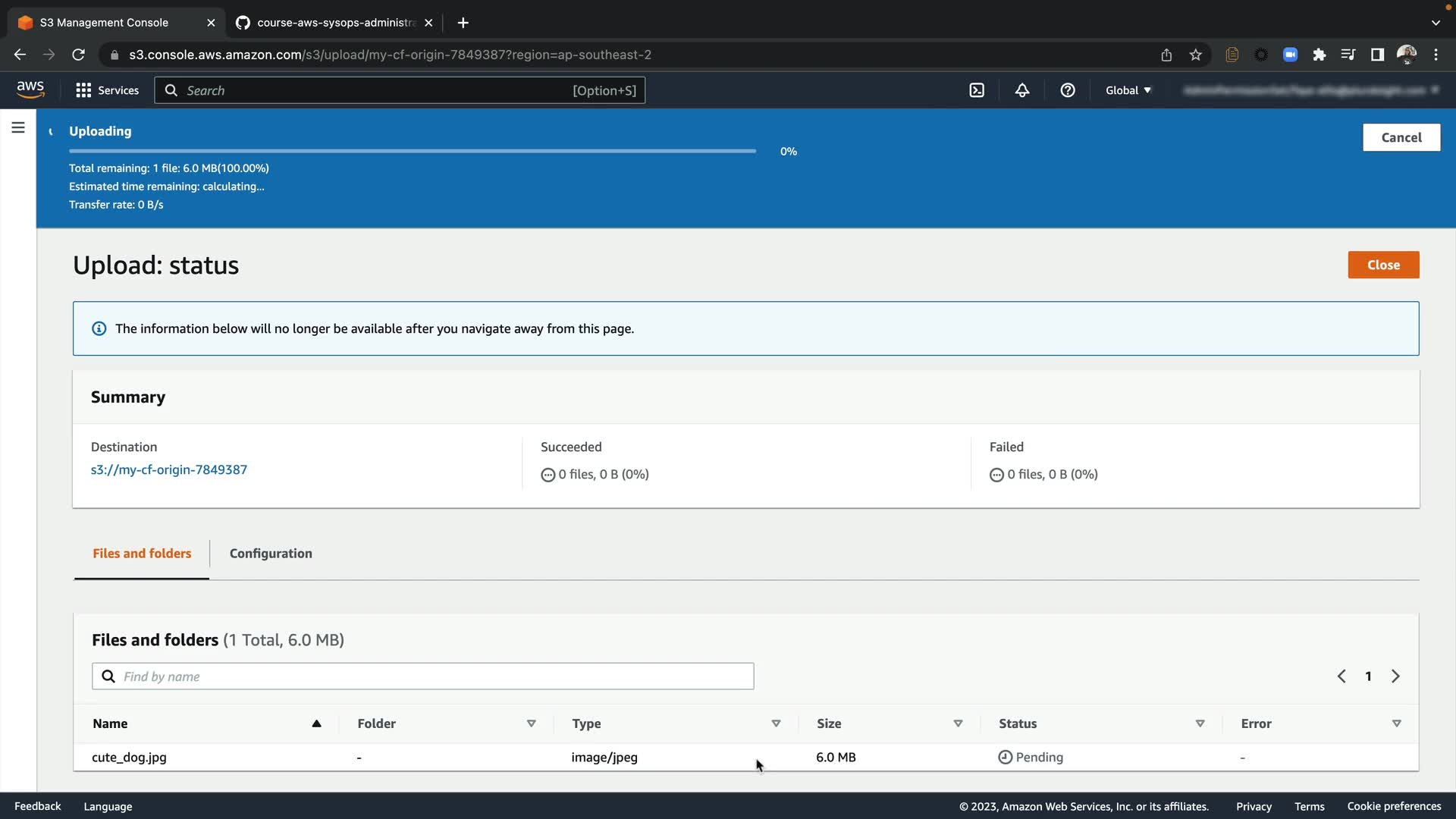This screenshot has width=1456, height=819.
Task: Sort by Name column ascending arrow
Action: 316,723
